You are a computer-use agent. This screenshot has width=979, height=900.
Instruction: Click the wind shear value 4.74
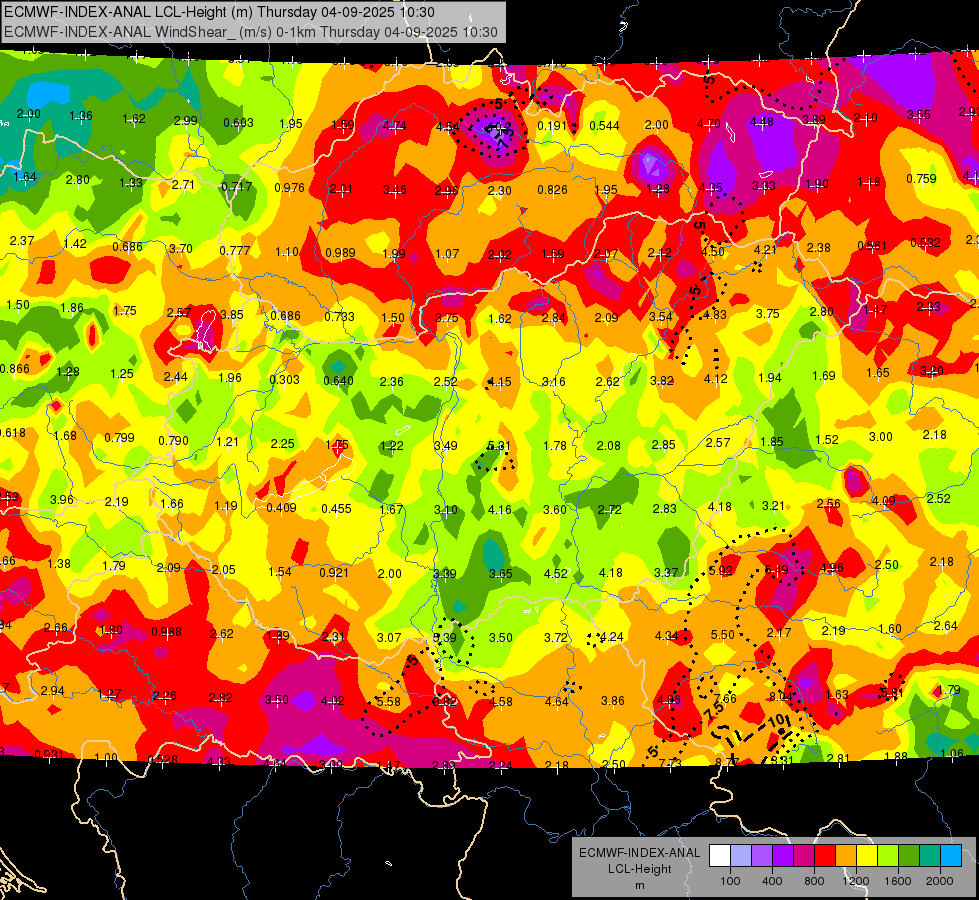pos(395,125)
